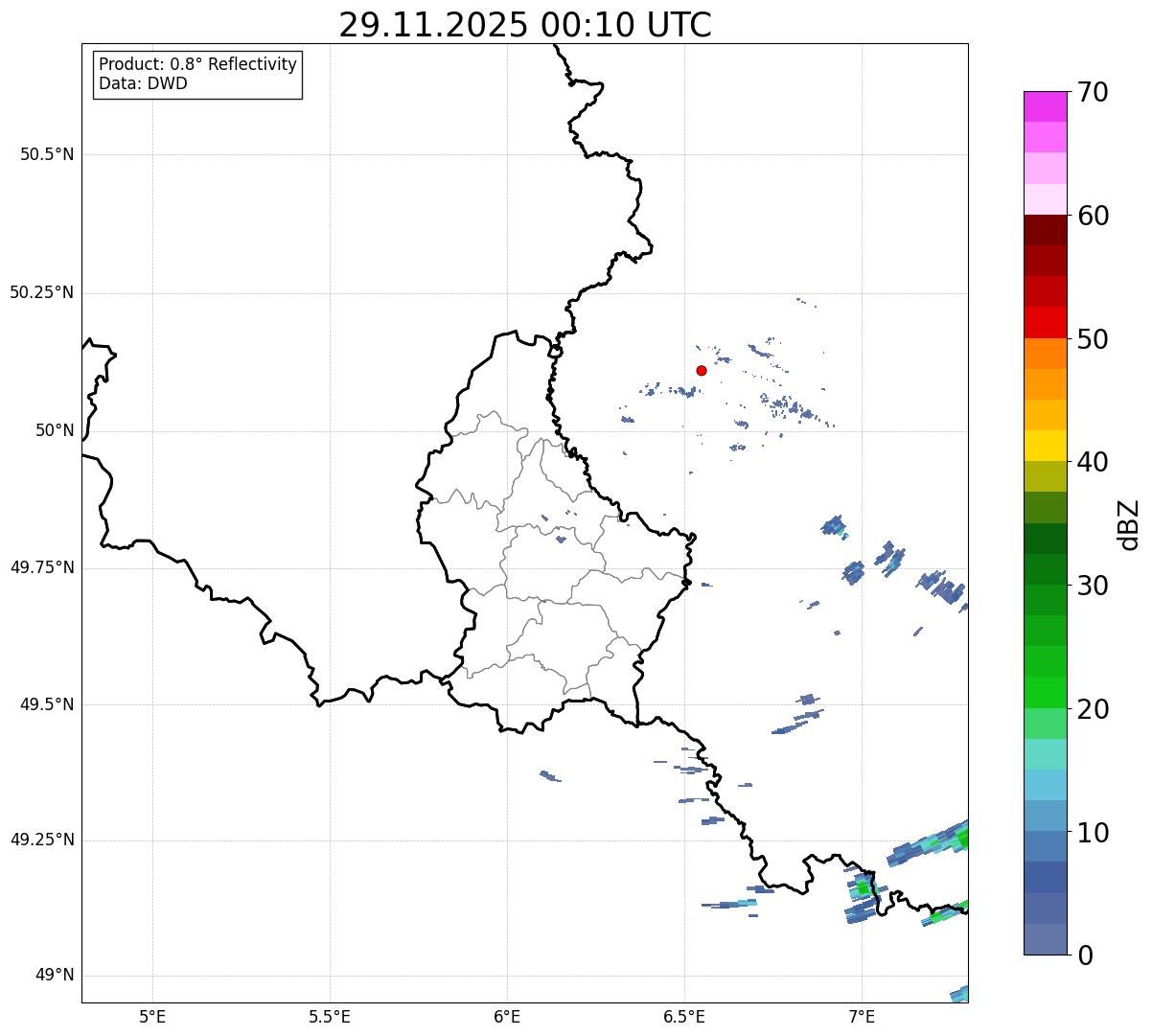Click the dBZ colorbar axis label
This screenshot has width=1152, height=1036.
(1129, 524)
